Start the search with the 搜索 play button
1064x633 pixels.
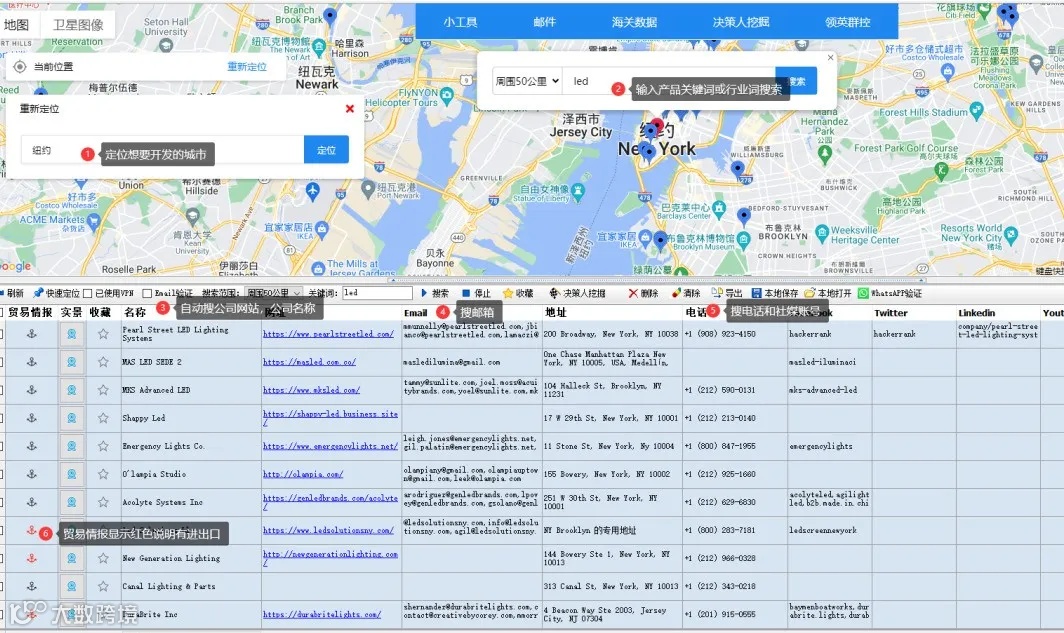click(434, 293)
